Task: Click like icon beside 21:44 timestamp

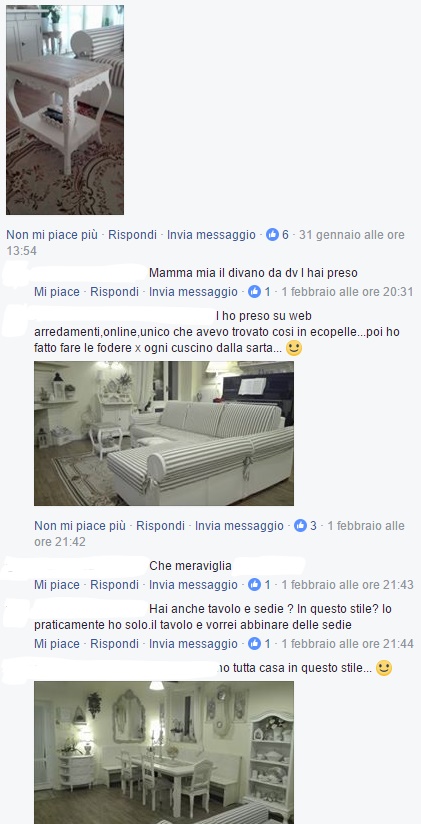Action: (254, 643)
